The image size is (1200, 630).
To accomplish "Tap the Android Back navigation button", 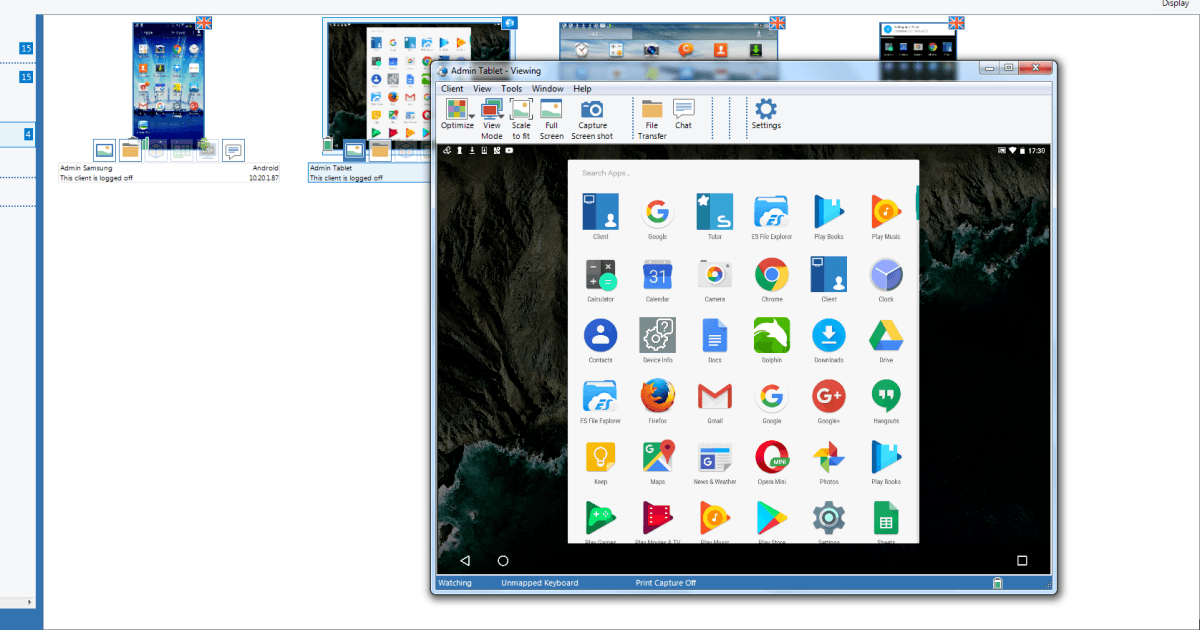I will (464, 561).
